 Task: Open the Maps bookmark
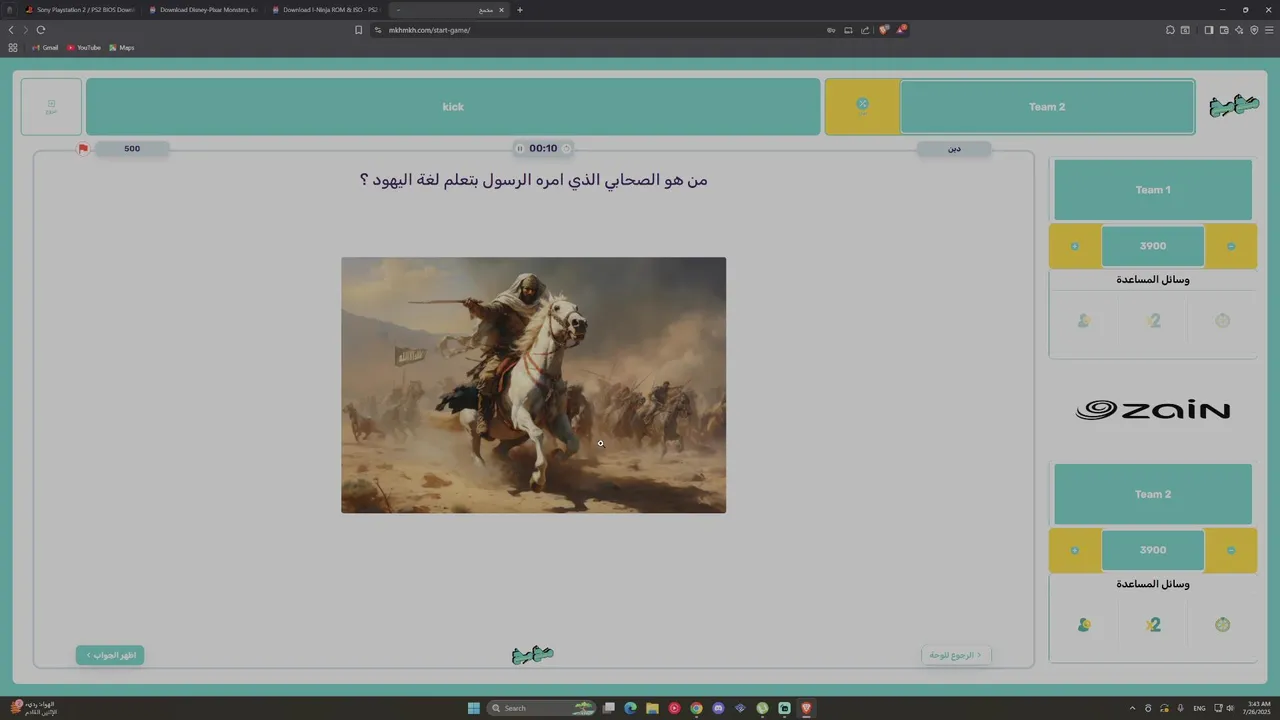122,47
